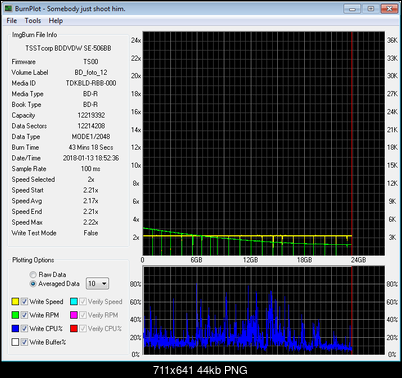Click the green Write RPM color swatch

[15, 315]
